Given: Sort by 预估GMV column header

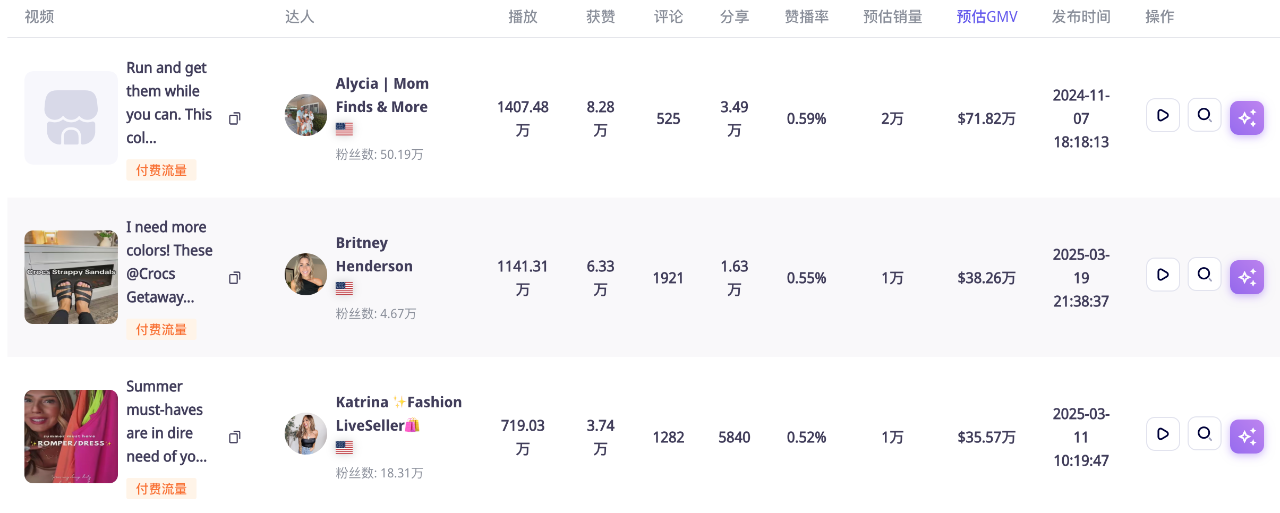Looking at the screenshot, I should (x=986, y=17).
